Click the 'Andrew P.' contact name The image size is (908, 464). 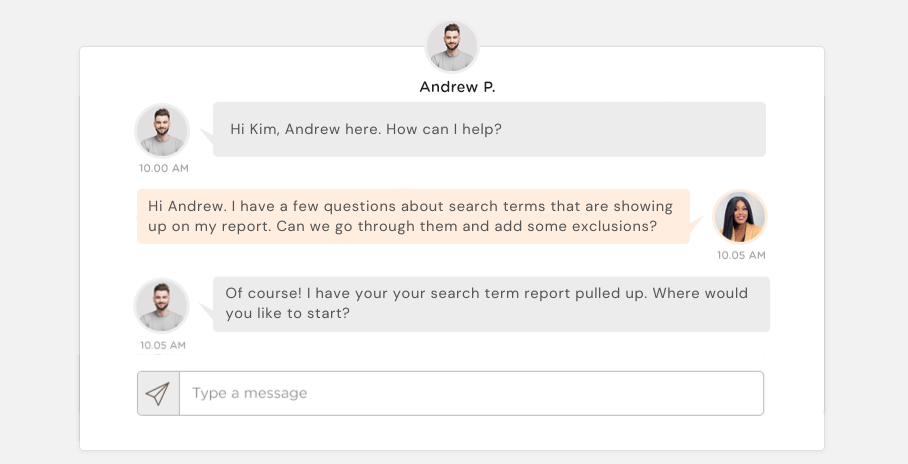(457, 87)
